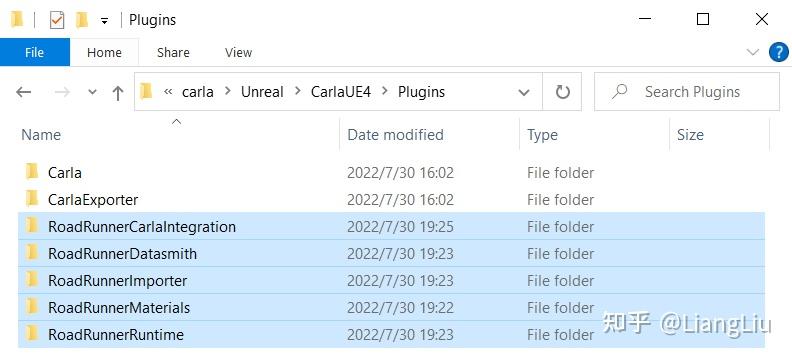Sort by Date modified column header
792x360 pixels.
tap(395, 135)
